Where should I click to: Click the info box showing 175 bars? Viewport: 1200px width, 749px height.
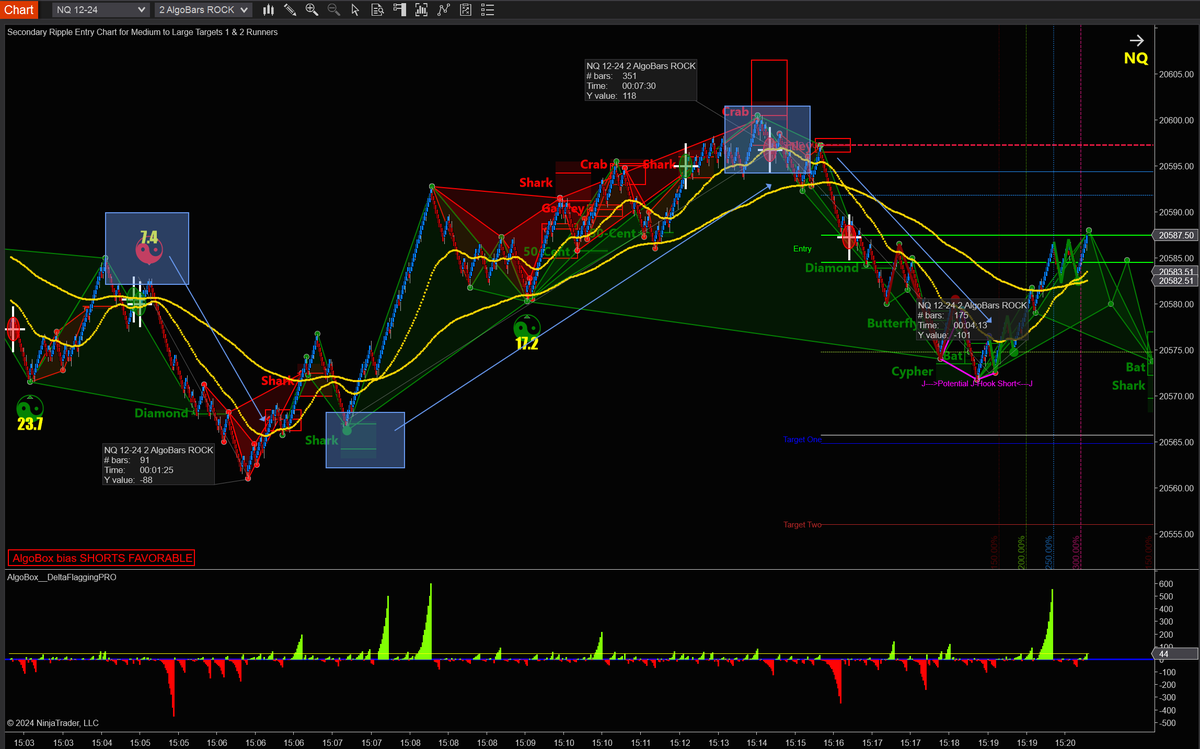tap(972, 320)
